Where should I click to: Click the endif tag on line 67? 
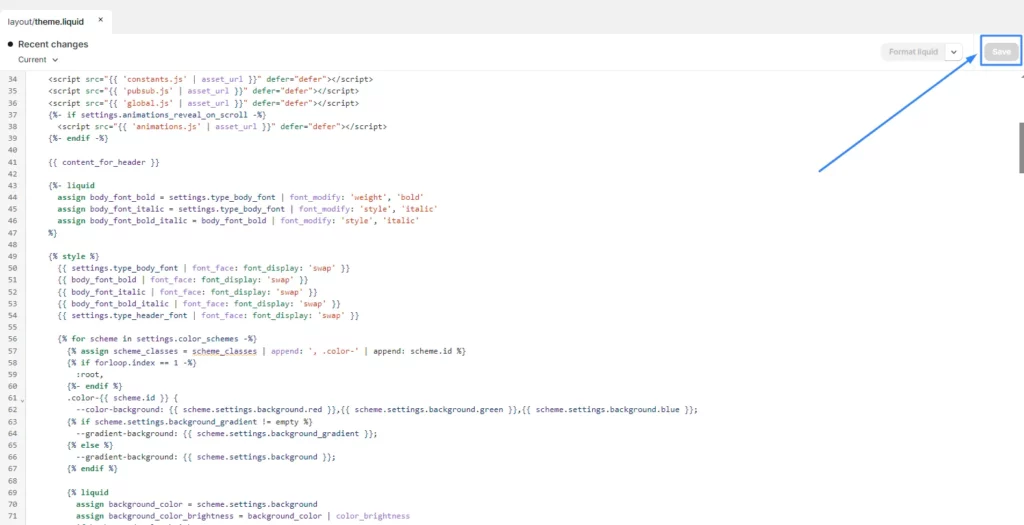[92, 468]
